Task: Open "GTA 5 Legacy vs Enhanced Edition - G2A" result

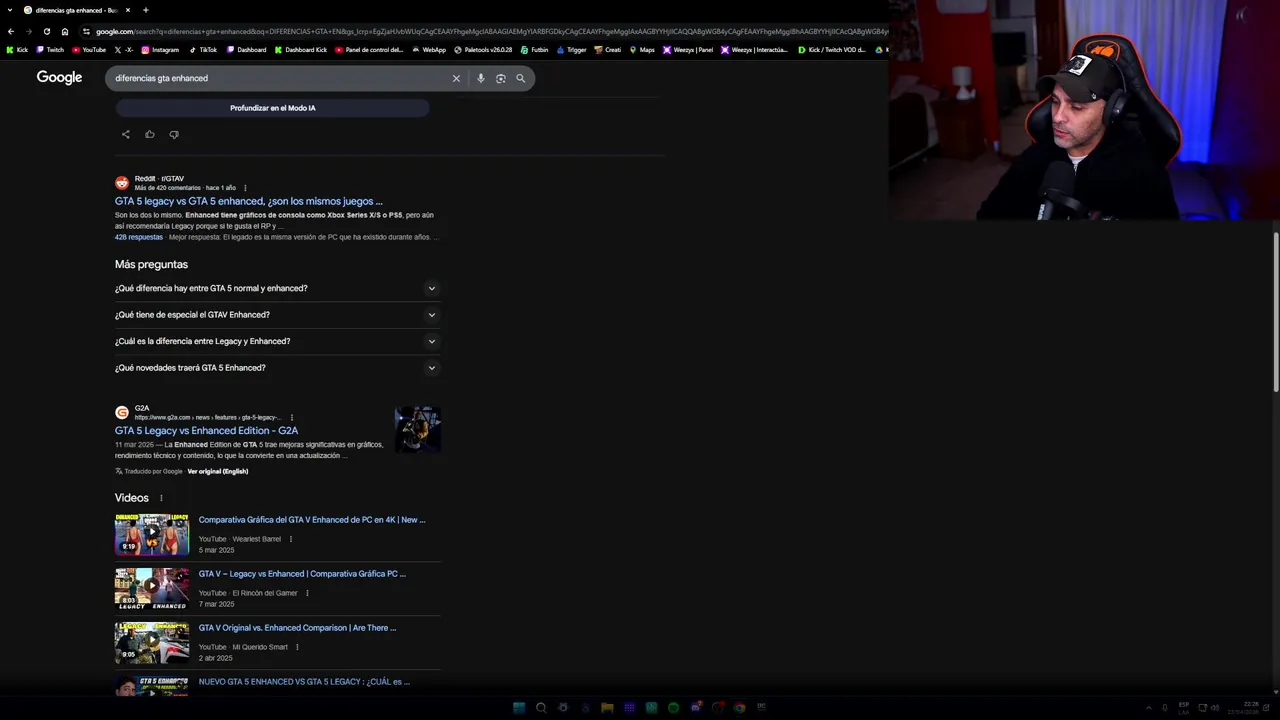Action: tap(206, 431)
